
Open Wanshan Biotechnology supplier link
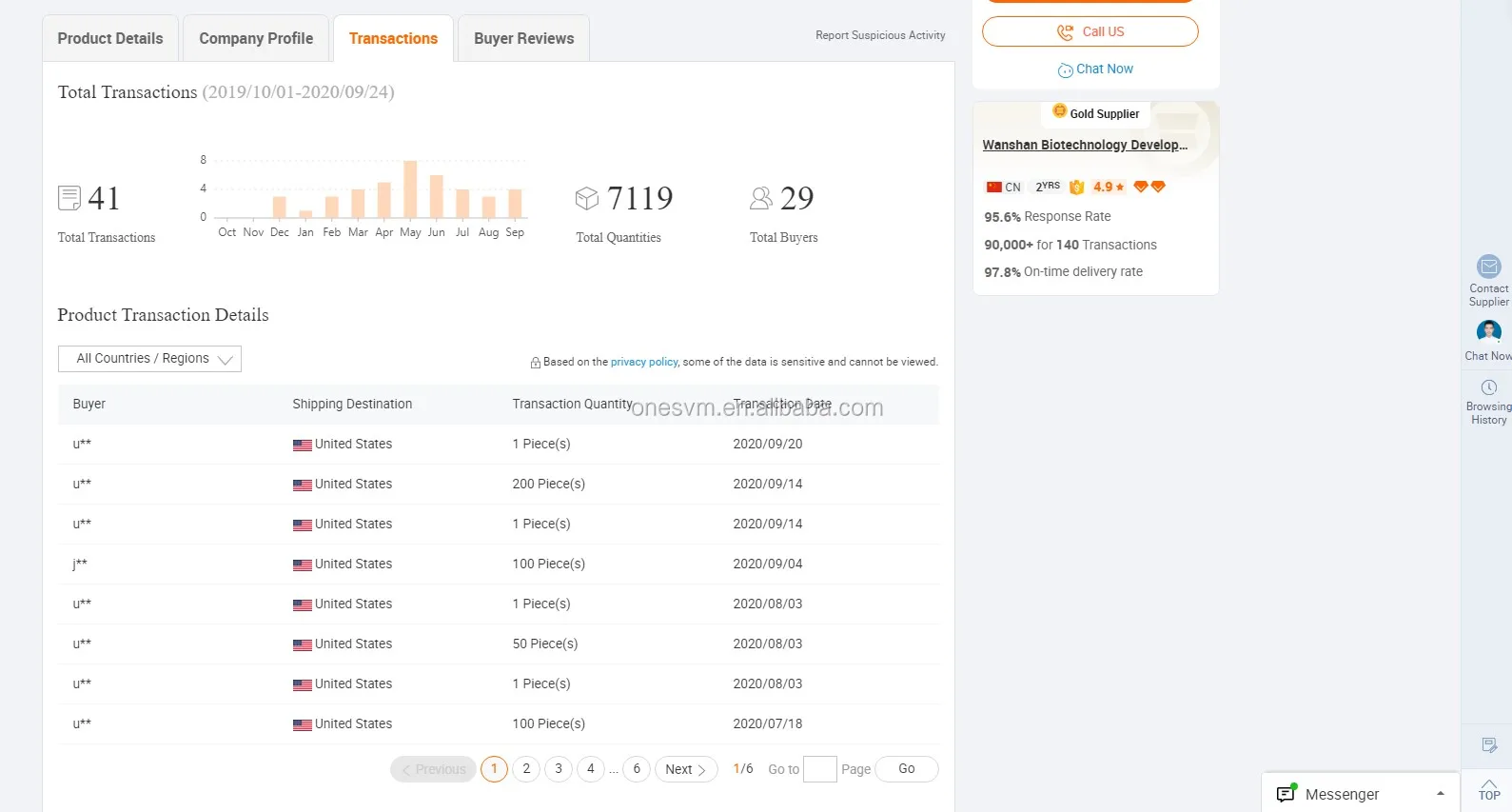pos(1085,145)
